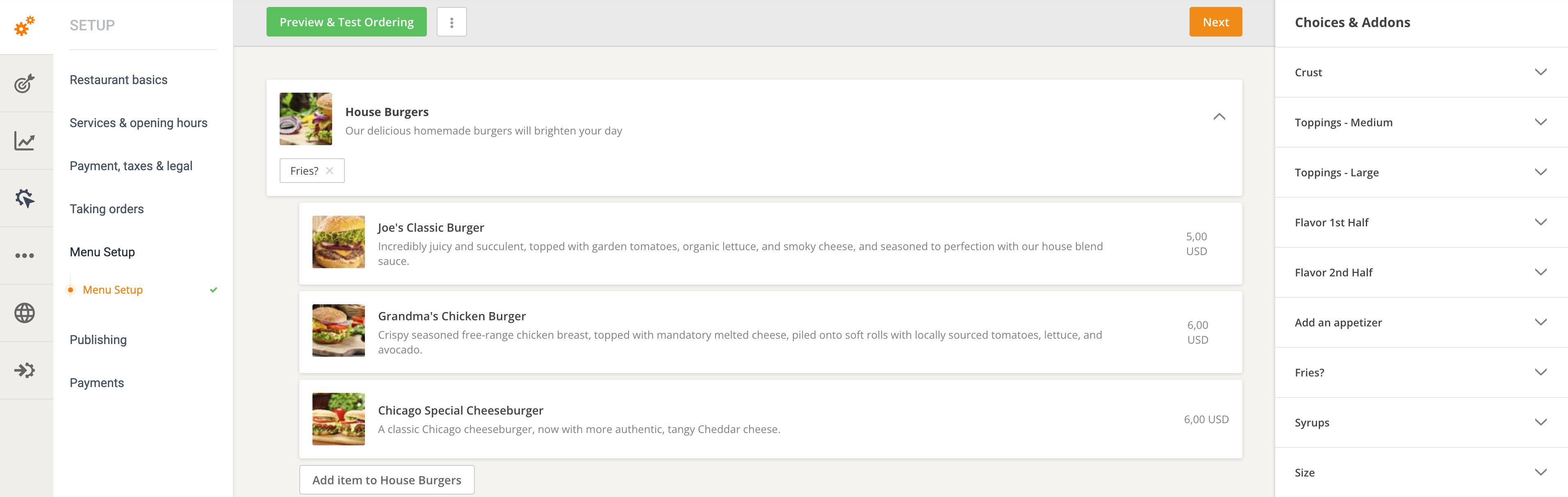Click Preview & Test Ordering button
The width and height of the screenshot is (1568, 497).
[346, 23]
